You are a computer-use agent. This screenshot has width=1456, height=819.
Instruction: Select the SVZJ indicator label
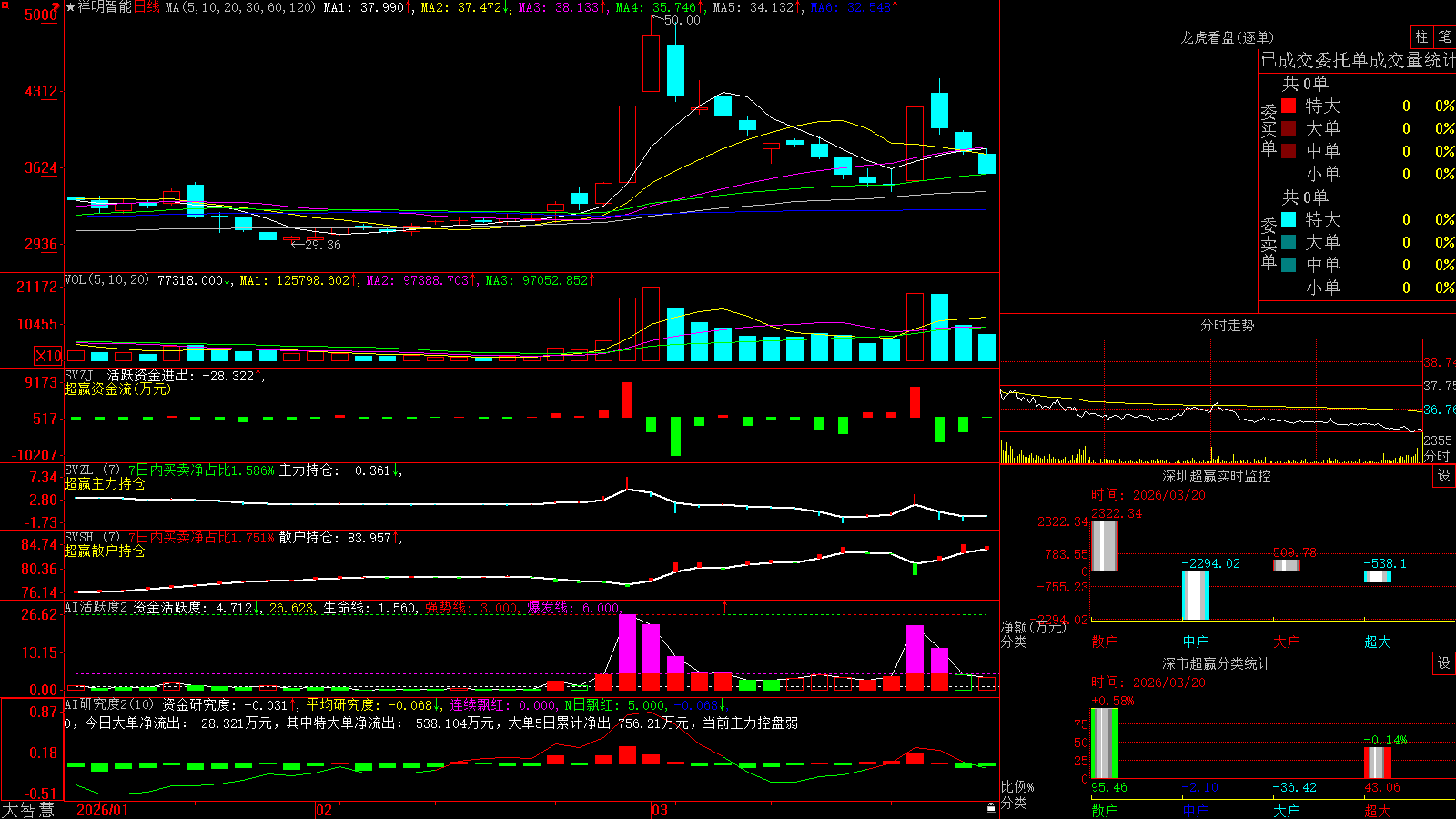[79, 375]
